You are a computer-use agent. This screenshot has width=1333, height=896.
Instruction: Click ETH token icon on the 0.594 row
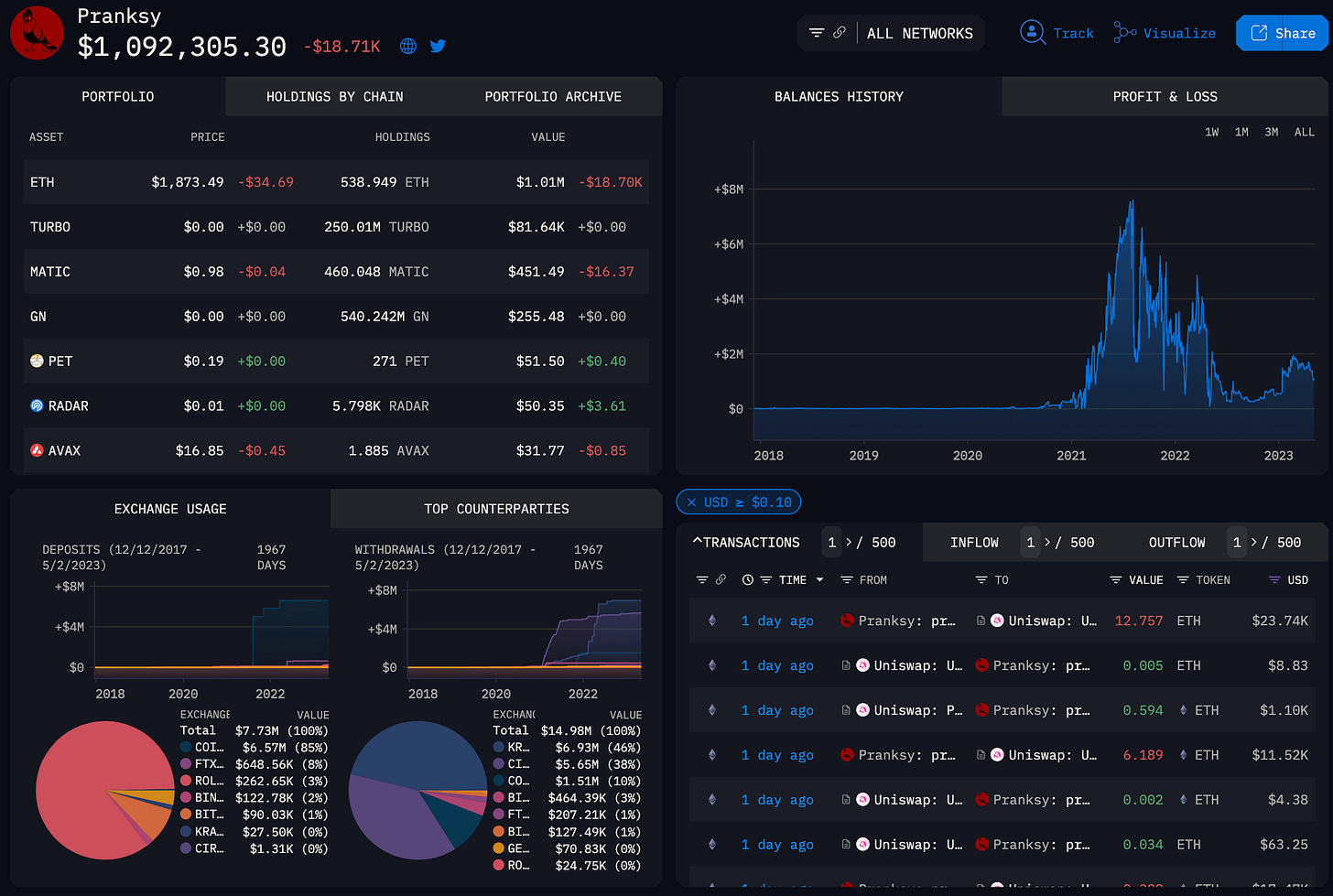[x=1184, y=710]
